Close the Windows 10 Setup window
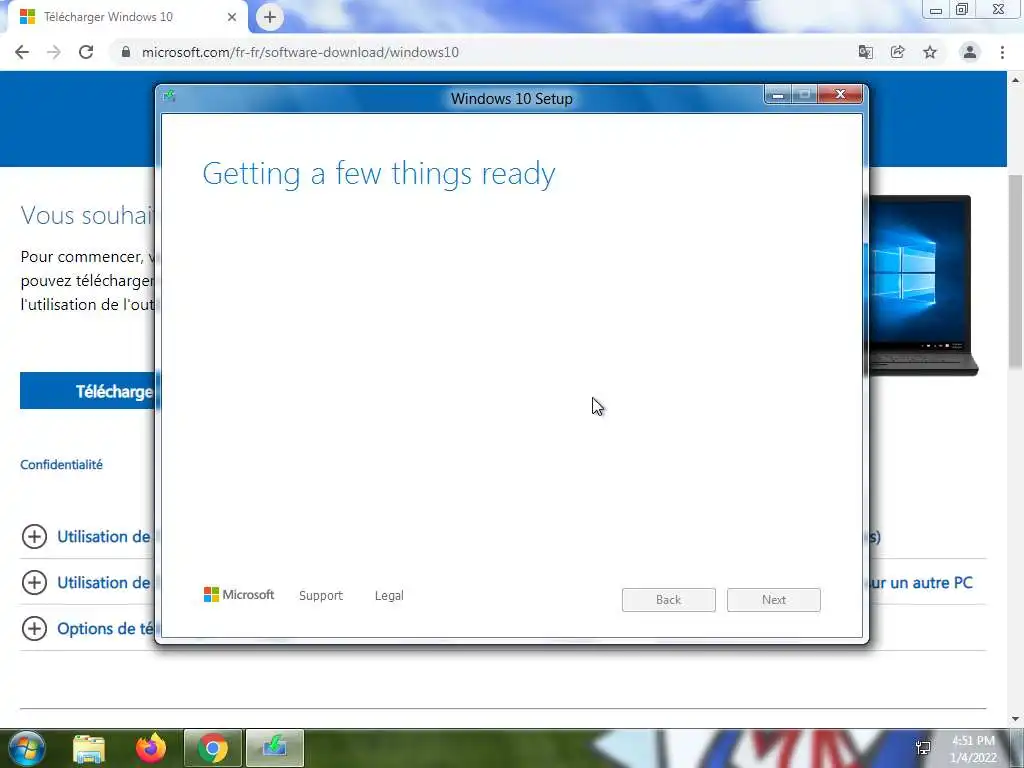Screen dimensions: 1024x768 click(840, 95)
